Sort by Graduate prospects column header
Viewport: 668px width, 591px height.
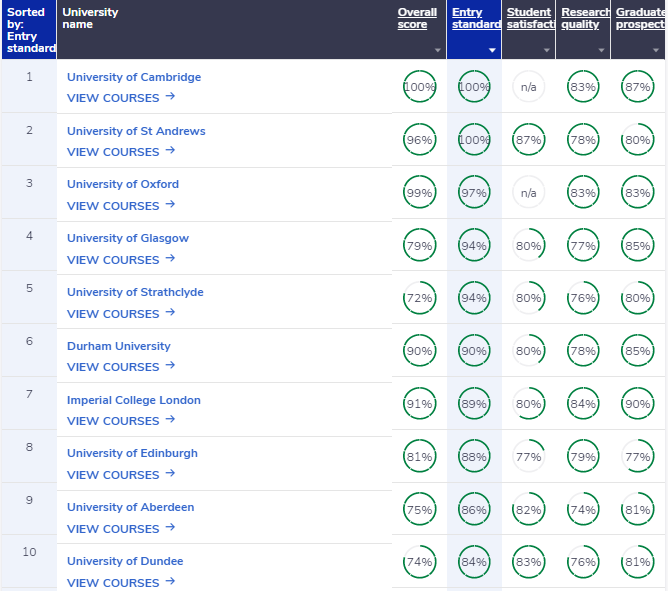tap(640, 18)
